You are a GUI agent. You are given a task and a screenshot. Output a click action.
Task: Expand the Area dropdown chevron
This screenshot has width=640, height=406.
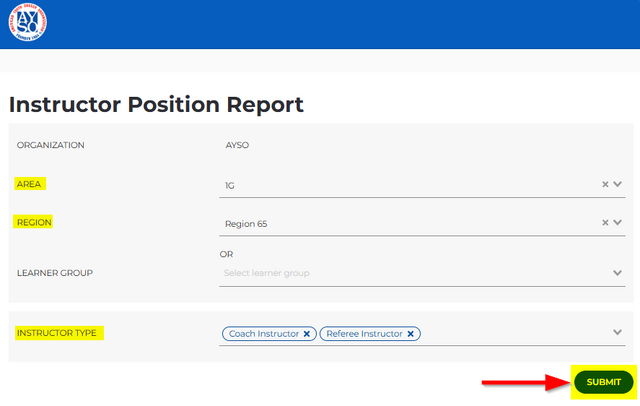point(618,184)
